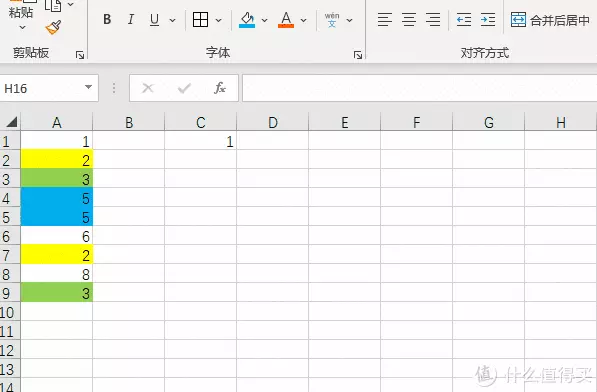Align text right
This screenshot has width=597, height=392.
(x=433, y=19)
